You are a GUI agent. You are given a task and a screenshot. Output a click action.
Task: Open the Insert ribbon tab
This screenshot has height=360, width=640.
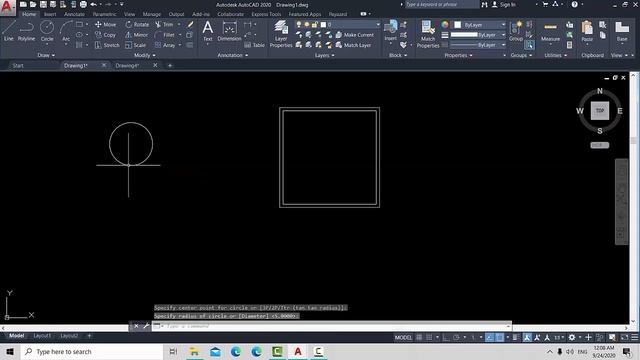click(x=50, y=14)
